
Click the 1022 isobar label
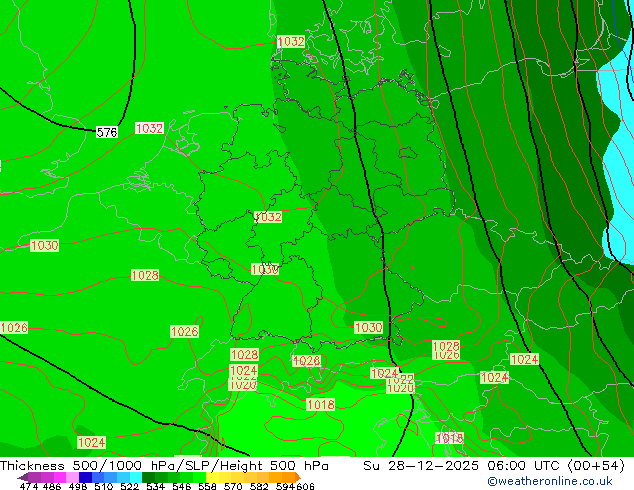(x=400, y=379)
